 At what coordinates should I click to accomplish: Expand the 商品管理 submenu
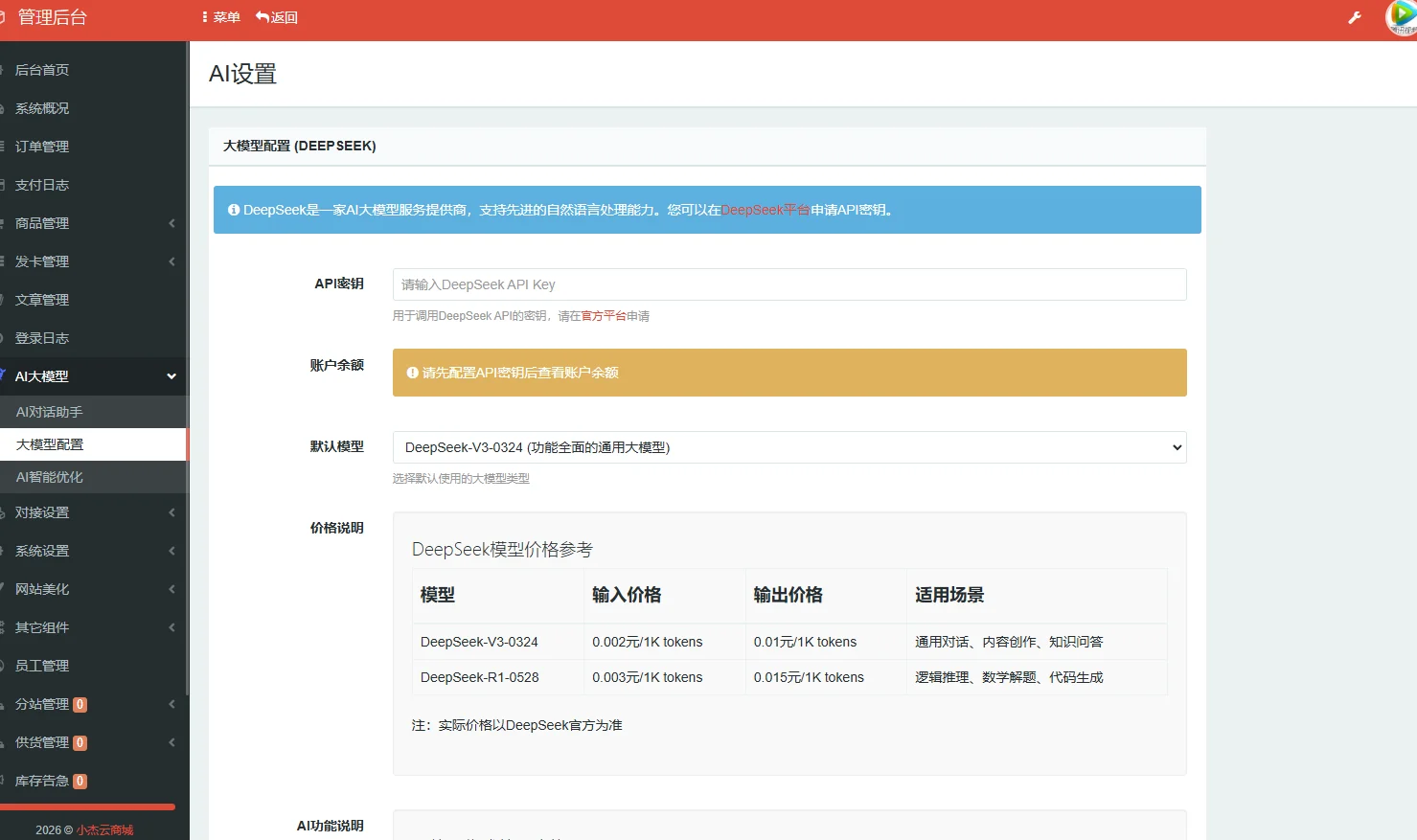[x=43, y=222]
